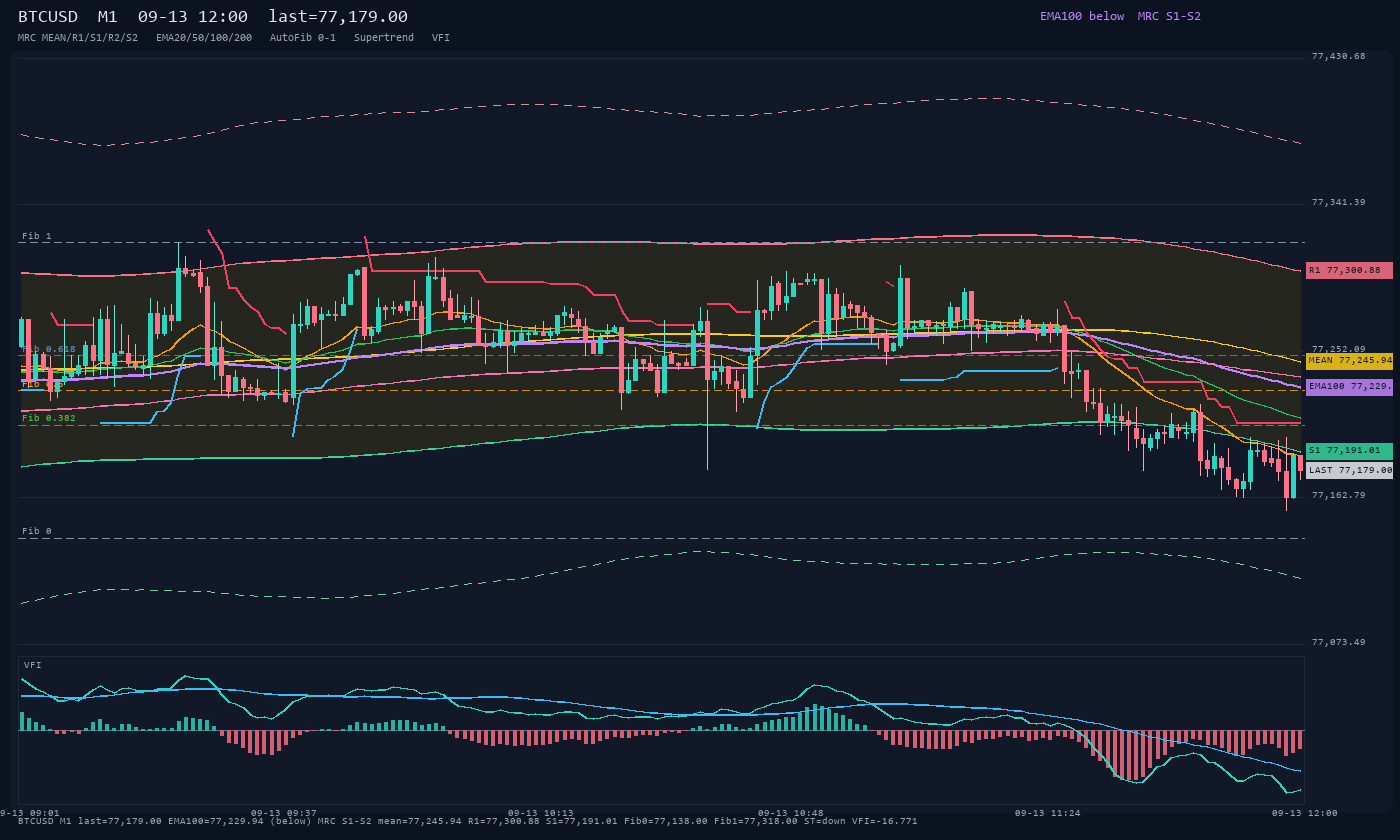Image resolution: width=1400 pixels, height=840 pixels.
Task: Click the purple EMA100 price tag
Action: [1349, 387]
